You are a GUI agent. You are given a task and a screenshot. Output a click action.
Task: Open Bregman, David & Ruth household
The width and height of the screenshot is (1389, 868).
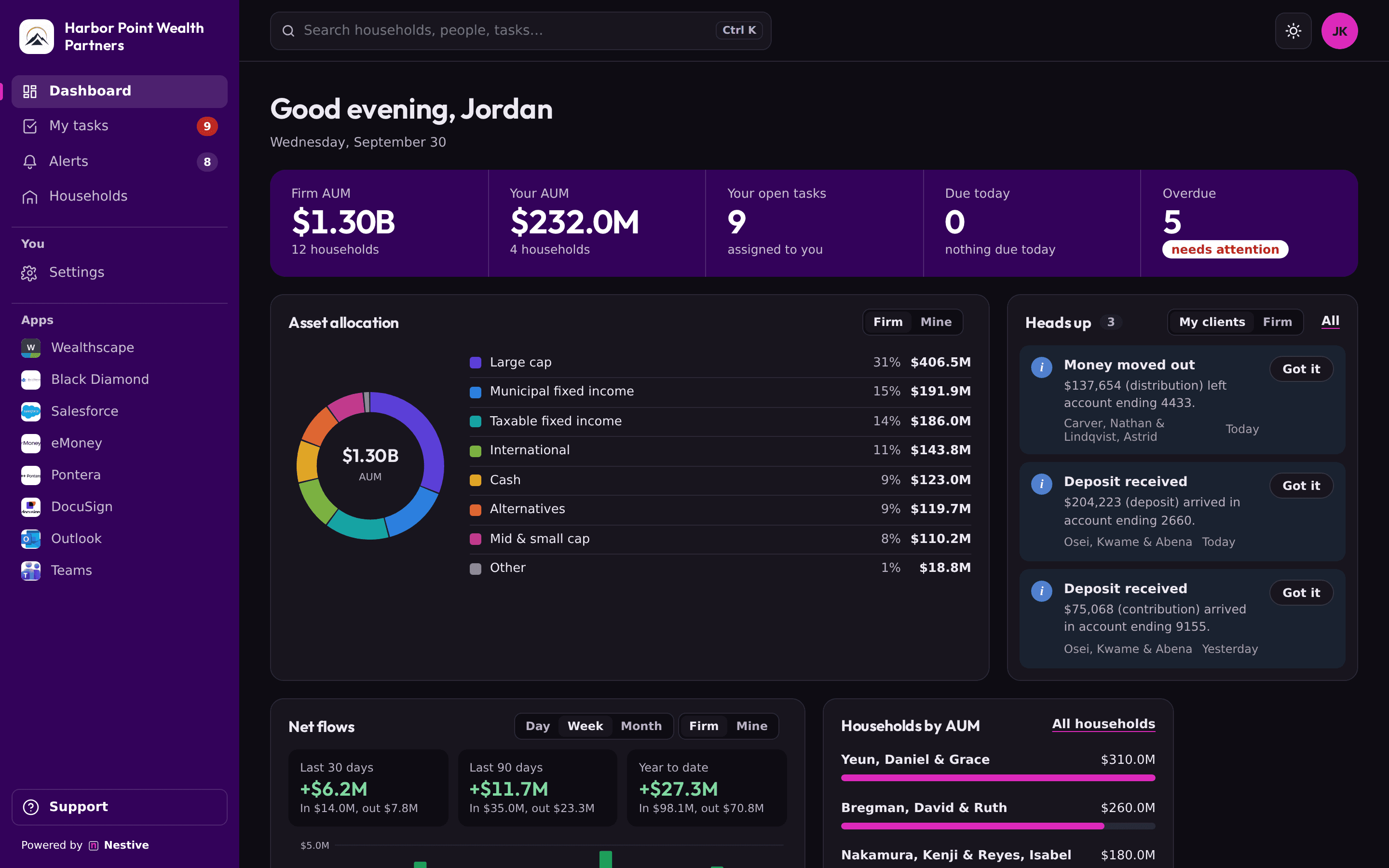997,816
